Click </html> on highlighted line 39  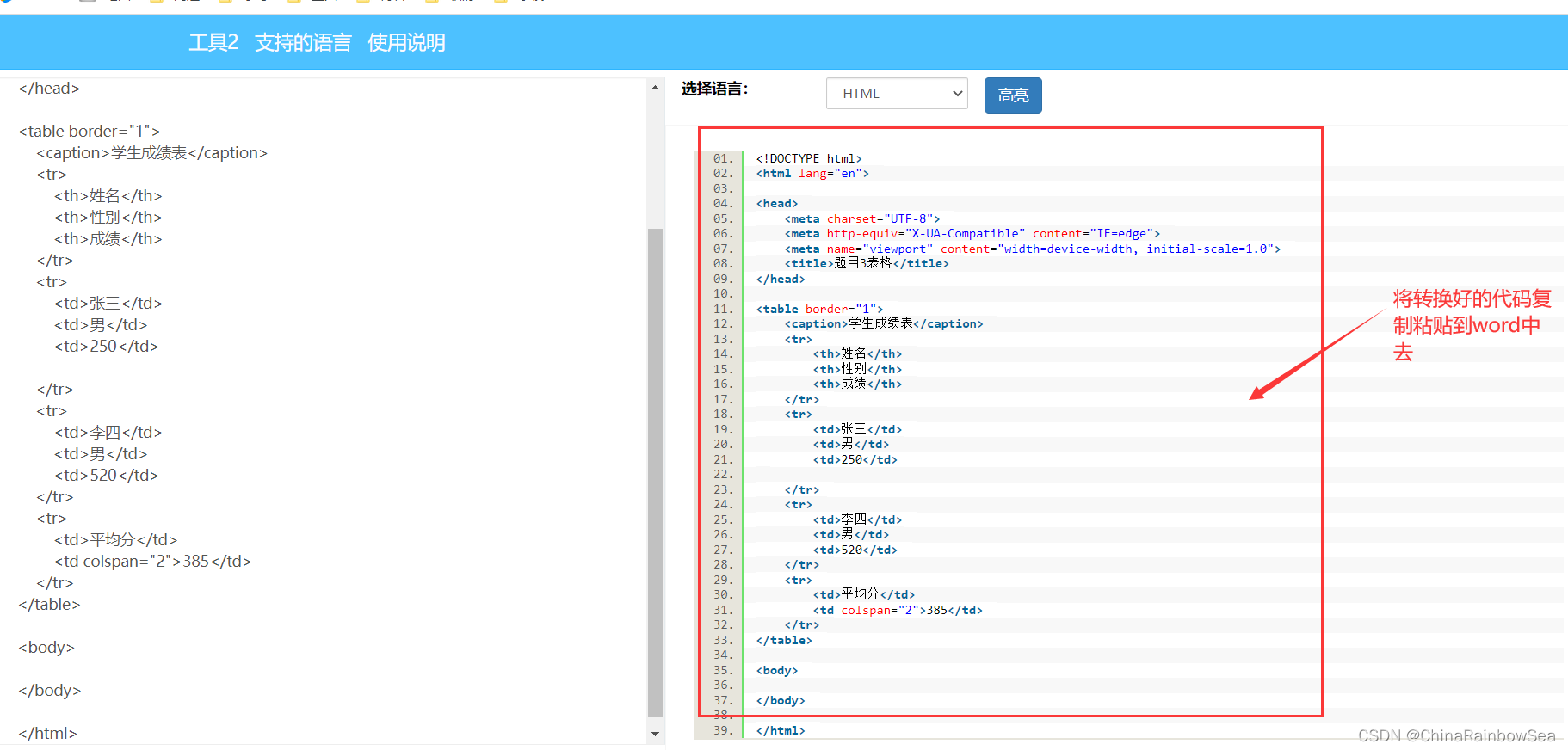pyautogui.click(x=781, y=730)
